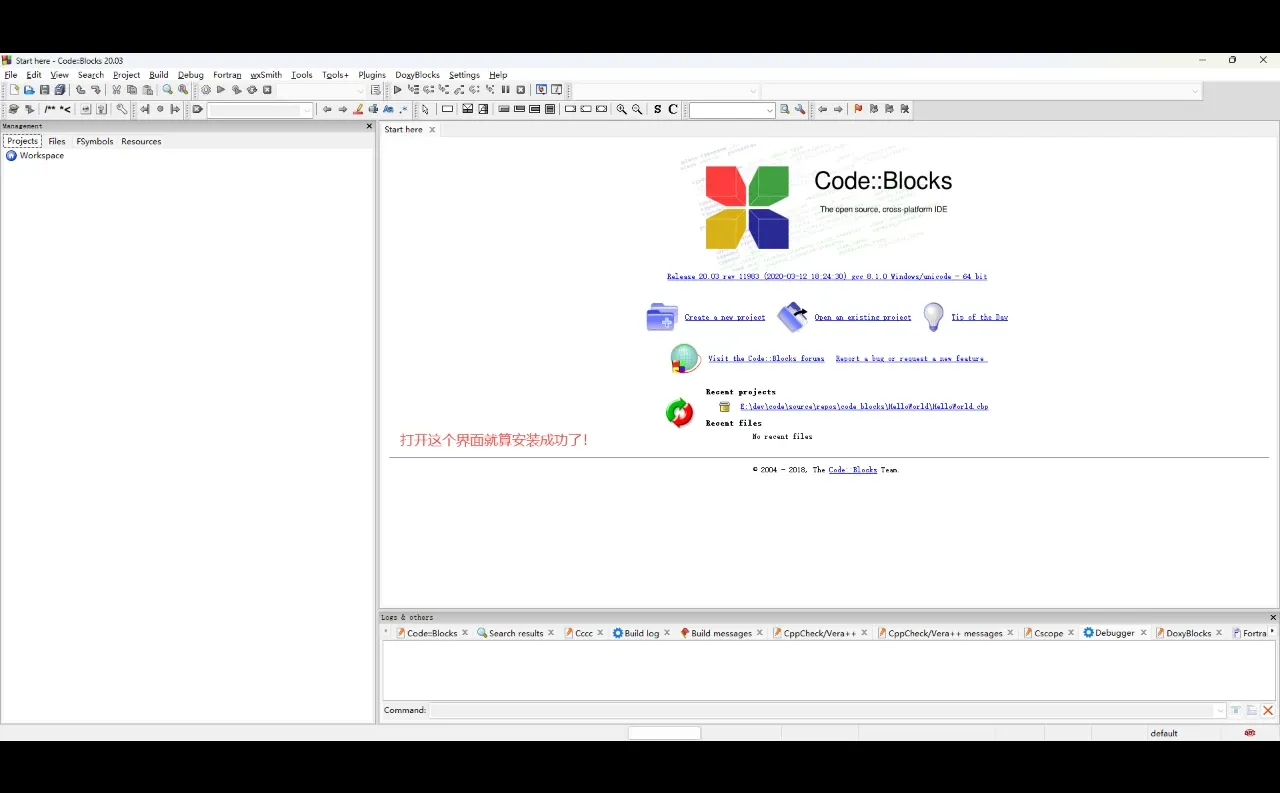Start debugging via the Debug/Continue icon

(397, 90)
